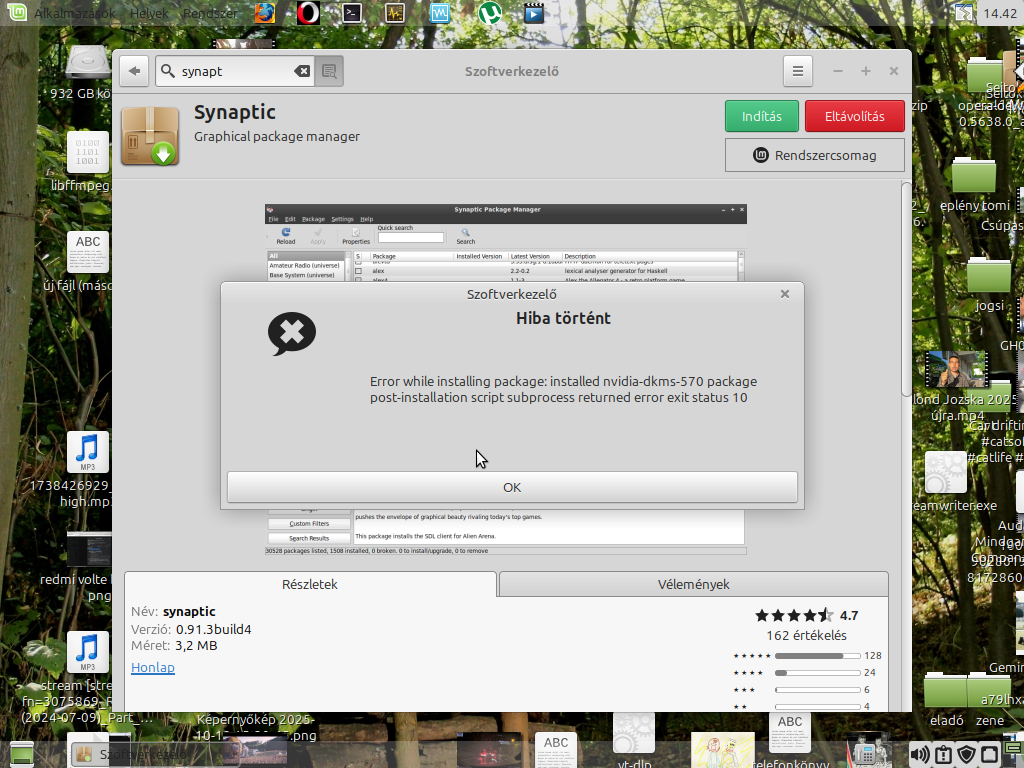Open the Helyek menu
This screenshot has width=1024, height=768.
149,13
